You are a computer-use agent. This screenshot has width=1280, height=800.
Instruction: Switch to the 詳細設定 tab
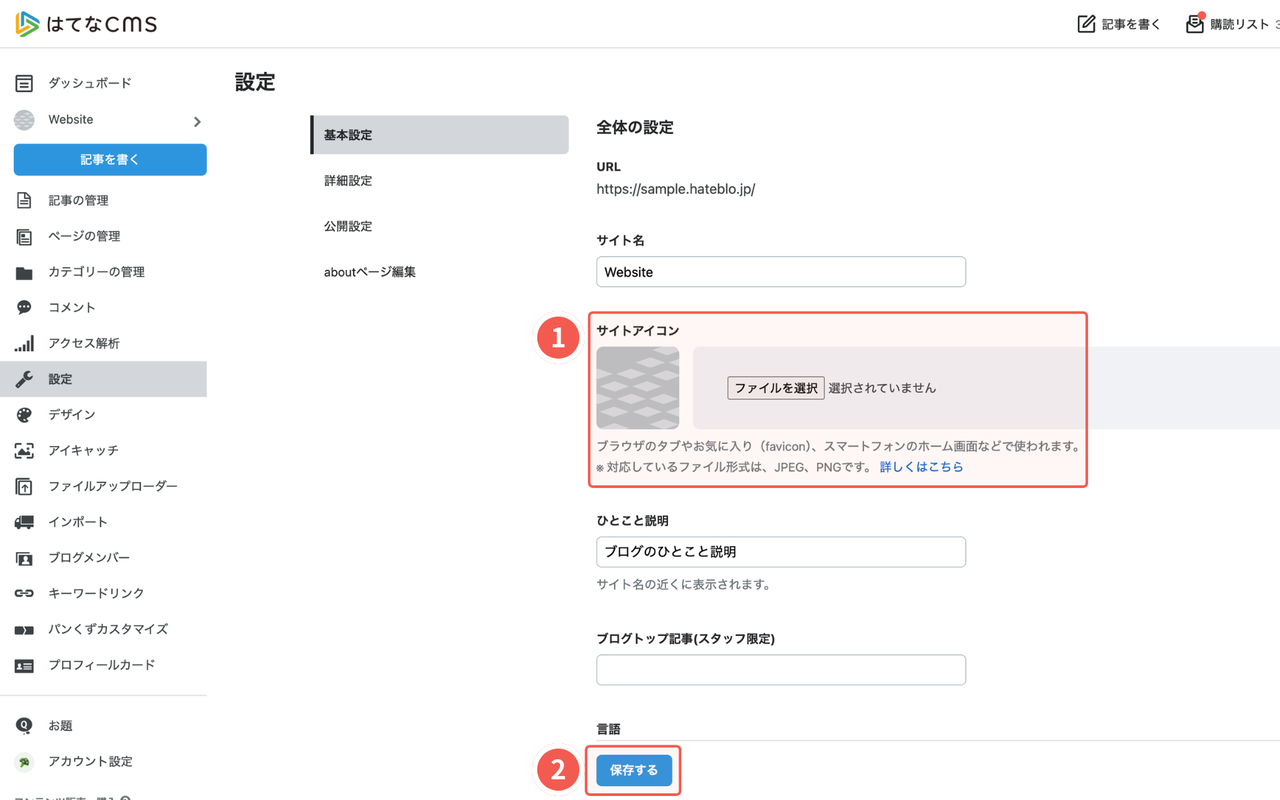pos(348,180)
